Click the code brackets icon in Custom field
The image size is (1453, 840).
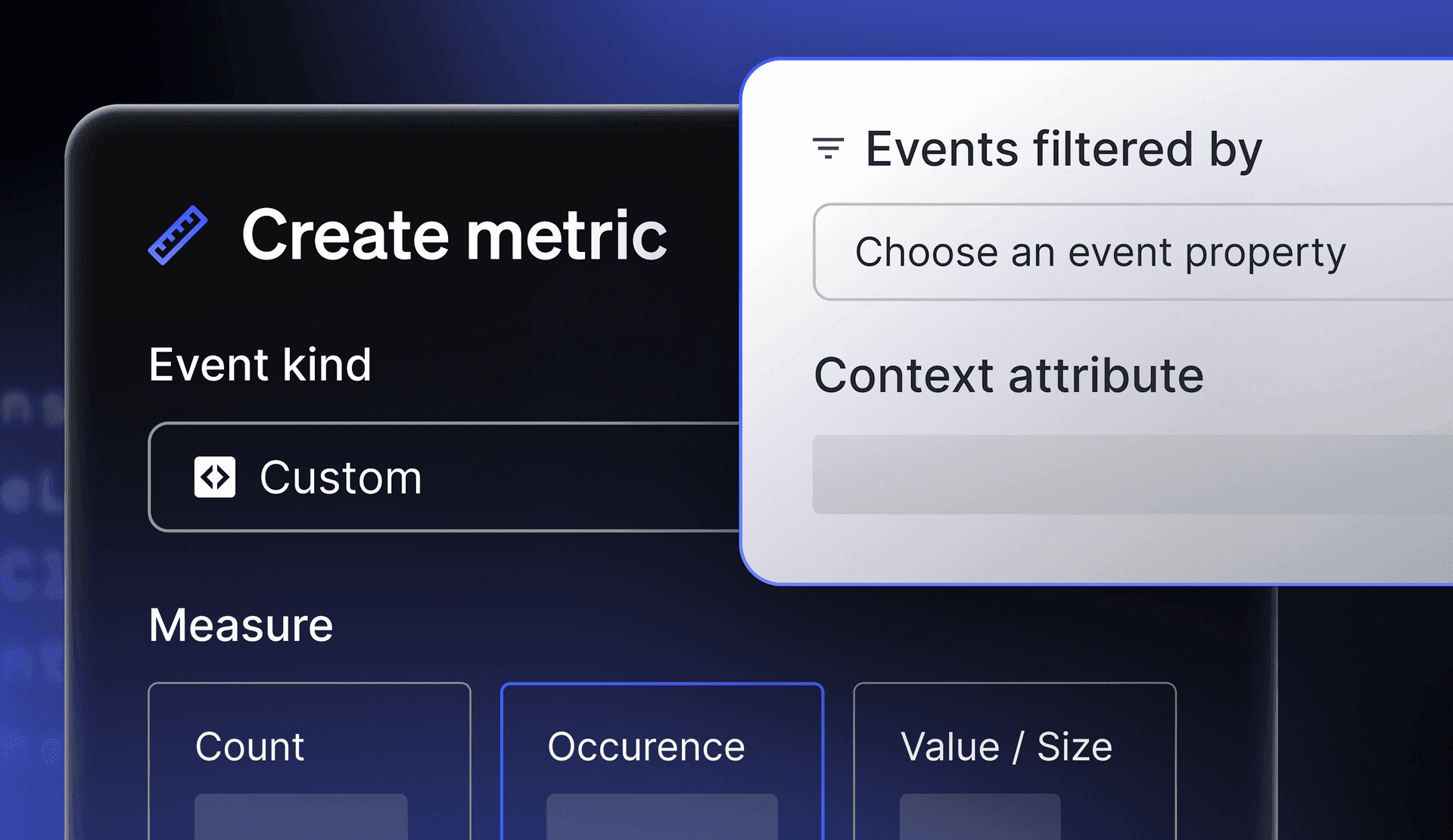pyautogui.click(x=214, y=478)
